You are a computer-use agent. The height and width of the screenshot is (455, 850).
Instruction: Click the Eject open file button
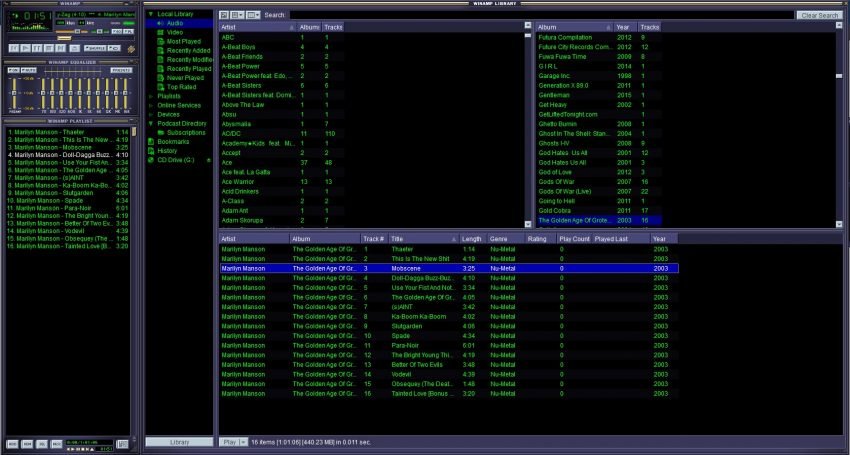pyautogui.click(x=74, y=47)
